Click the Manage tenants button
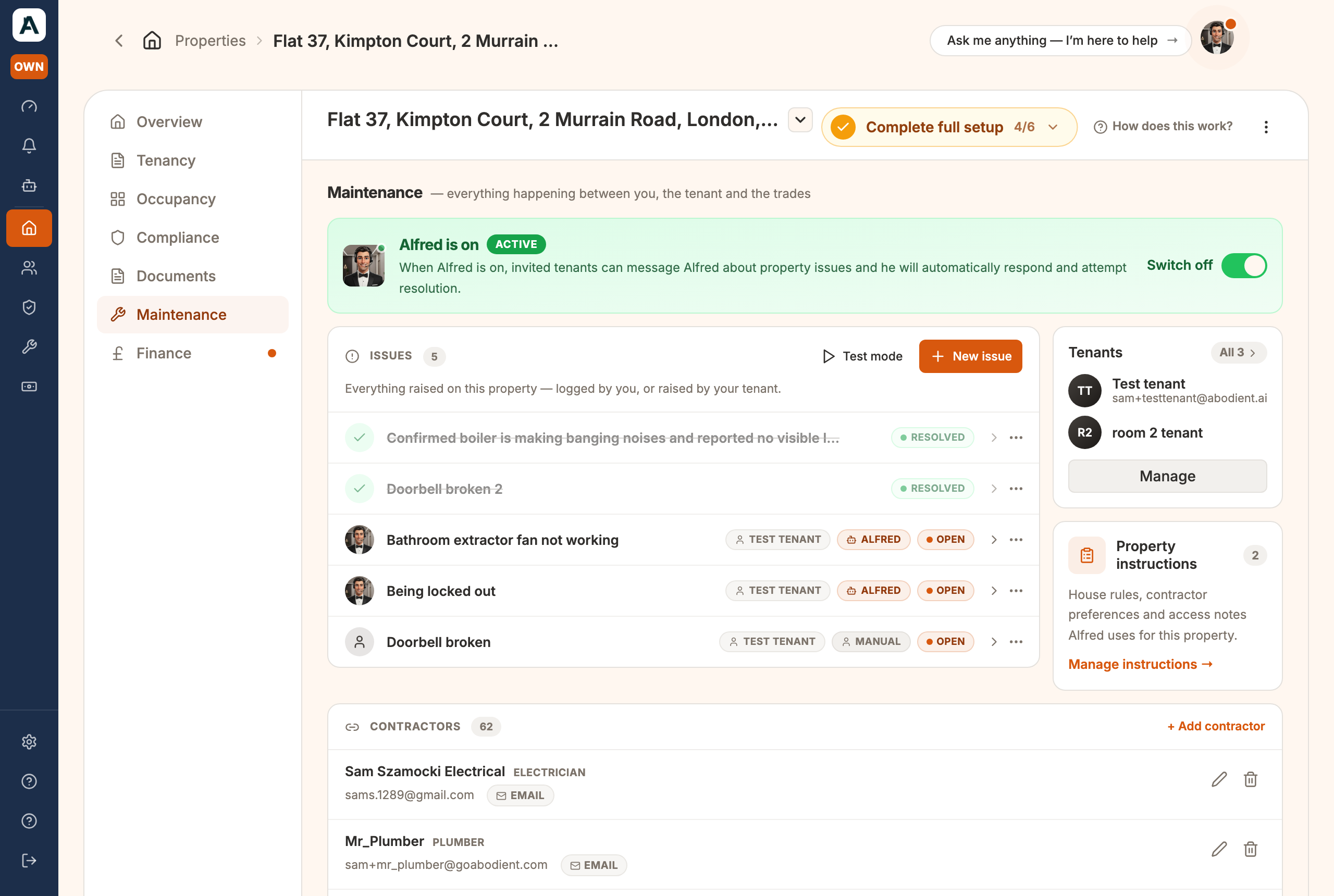Screen dimensions: 1334x896 coord(1167,476)
